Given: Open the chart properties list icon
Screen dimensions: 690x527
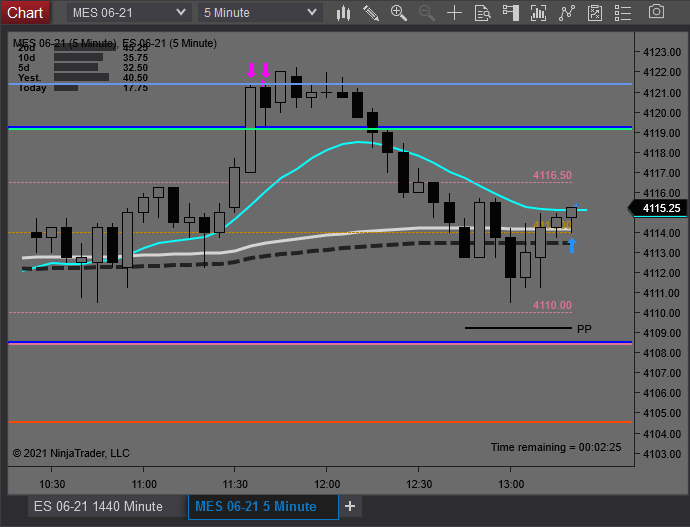Looking at the screenshot, I should (623, 13).
